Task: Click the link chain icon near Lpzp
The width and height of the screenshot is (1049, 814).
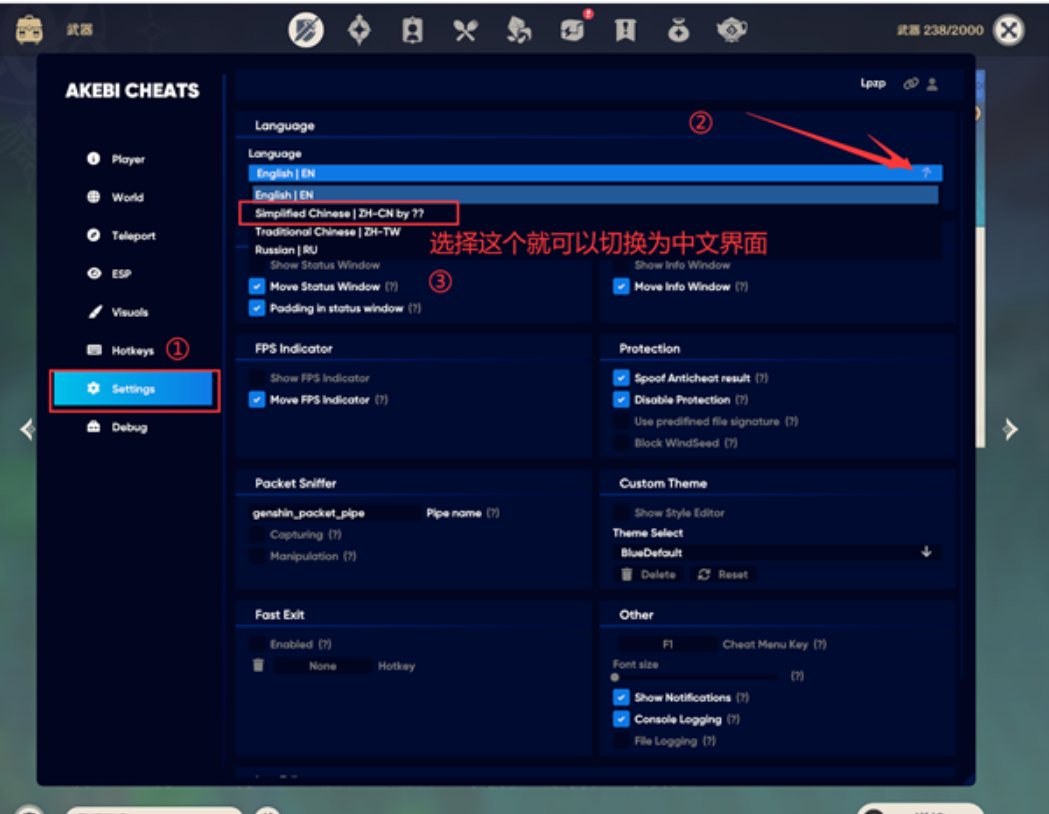Action: [x=911, y=84]
